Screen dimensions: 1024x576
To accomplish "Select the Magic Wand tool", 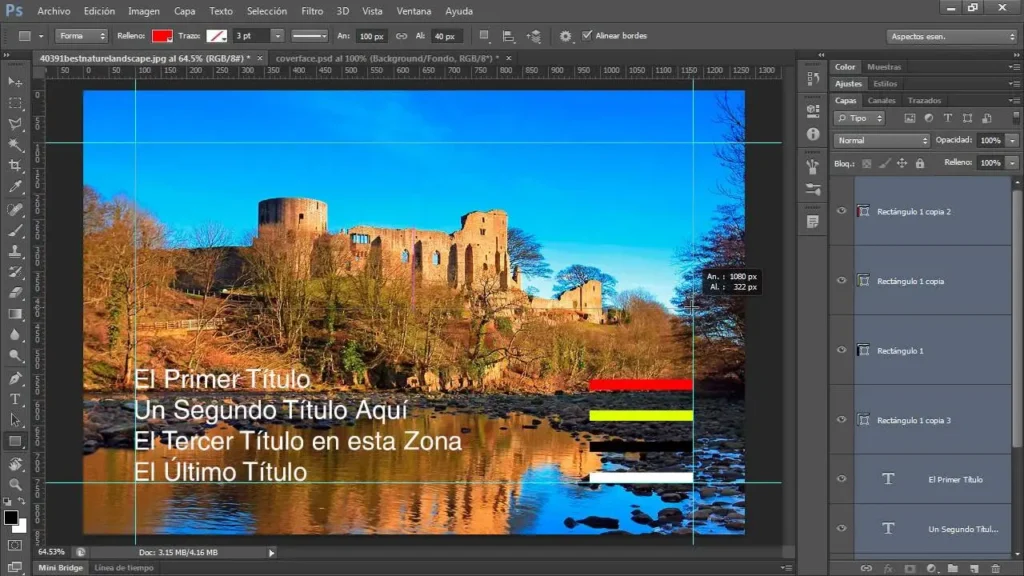I will point(14,145).
